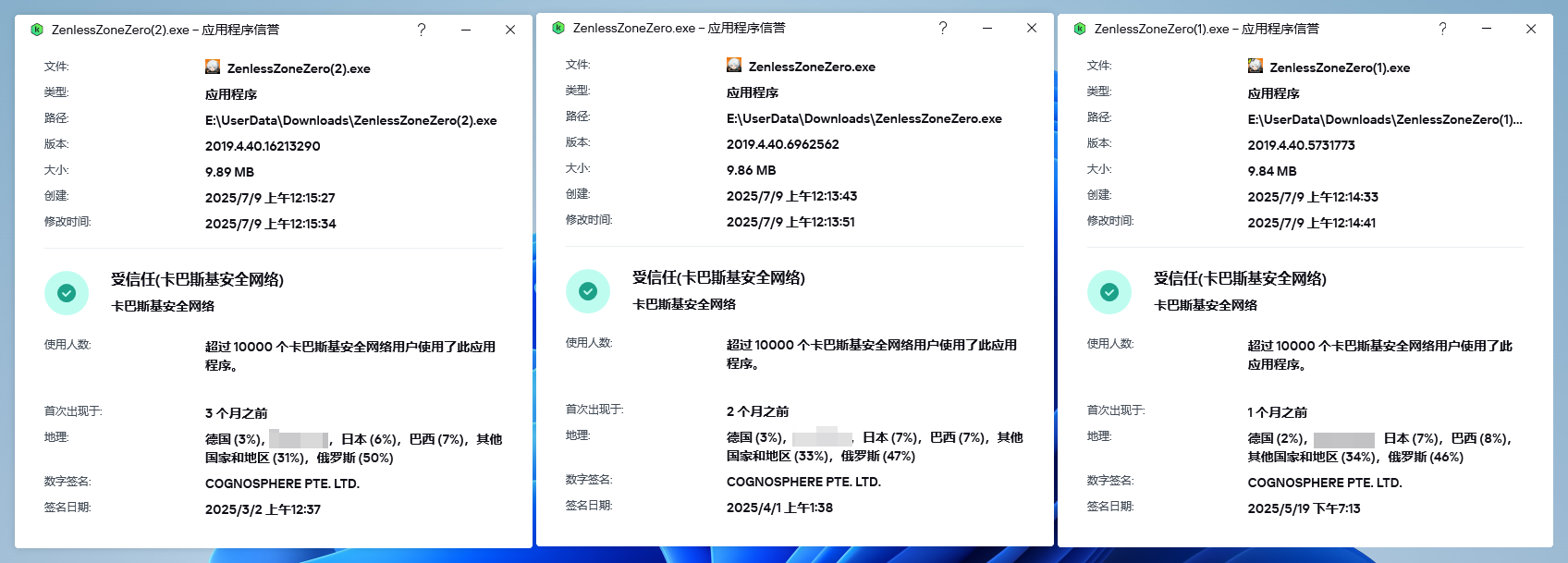Image resolution: width=1568 pixels, height=563 pixels.
Task: Close the window showing file size 9.86 MB
Action: [x=1032, y=28]
